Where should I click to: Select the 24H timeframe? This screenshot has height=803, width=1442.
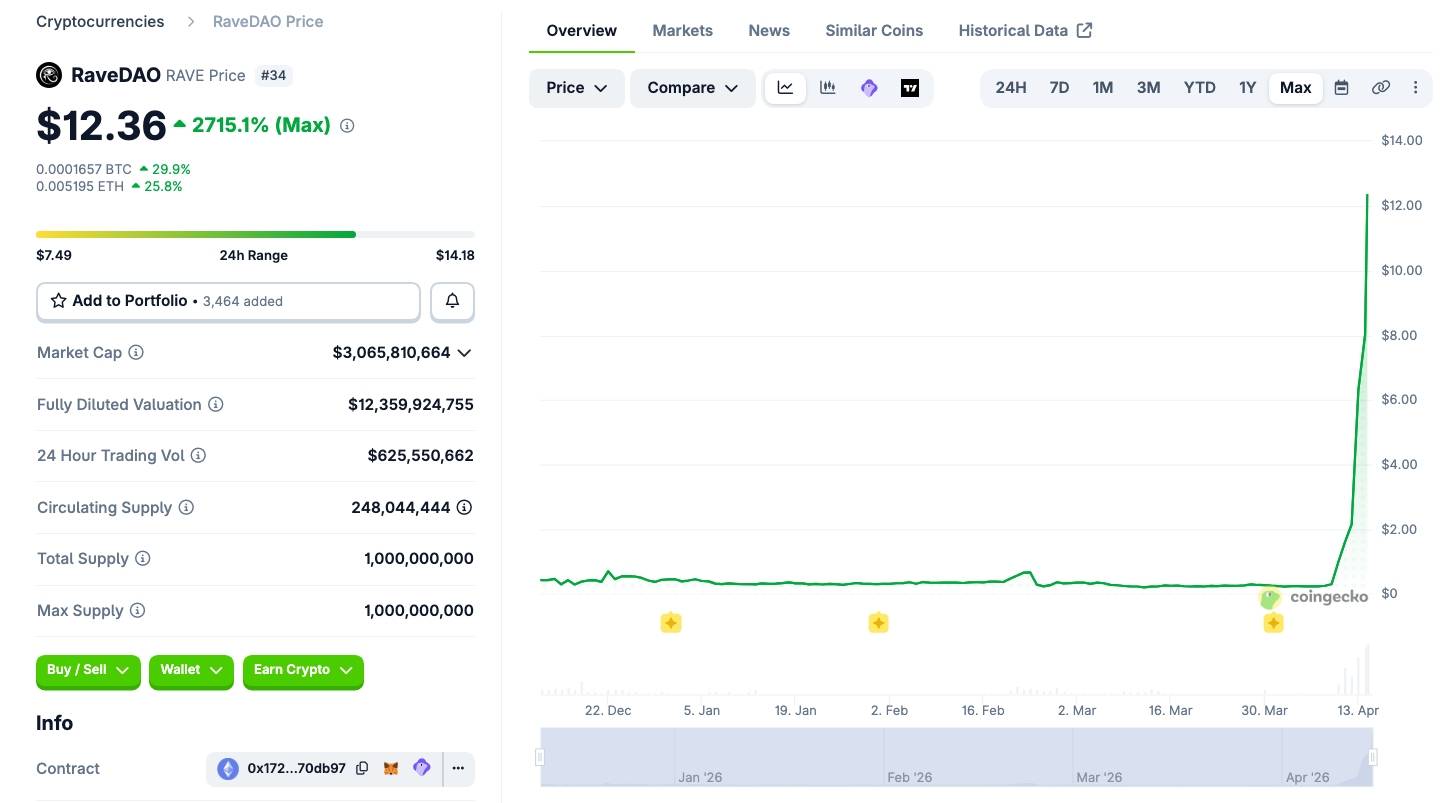(x=1010, y=88)
